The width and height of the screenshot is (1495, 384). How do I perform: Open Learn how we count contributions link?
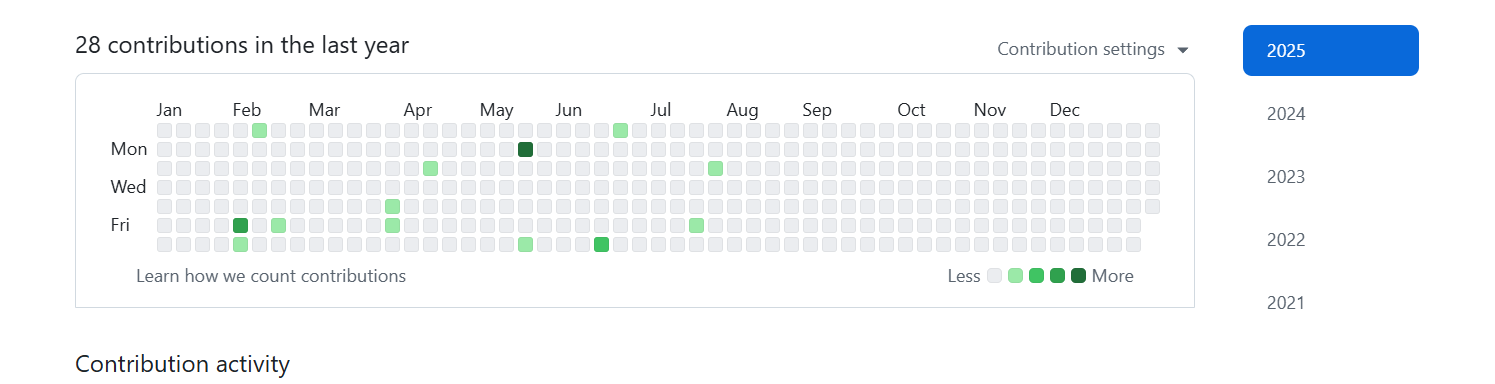271,276
